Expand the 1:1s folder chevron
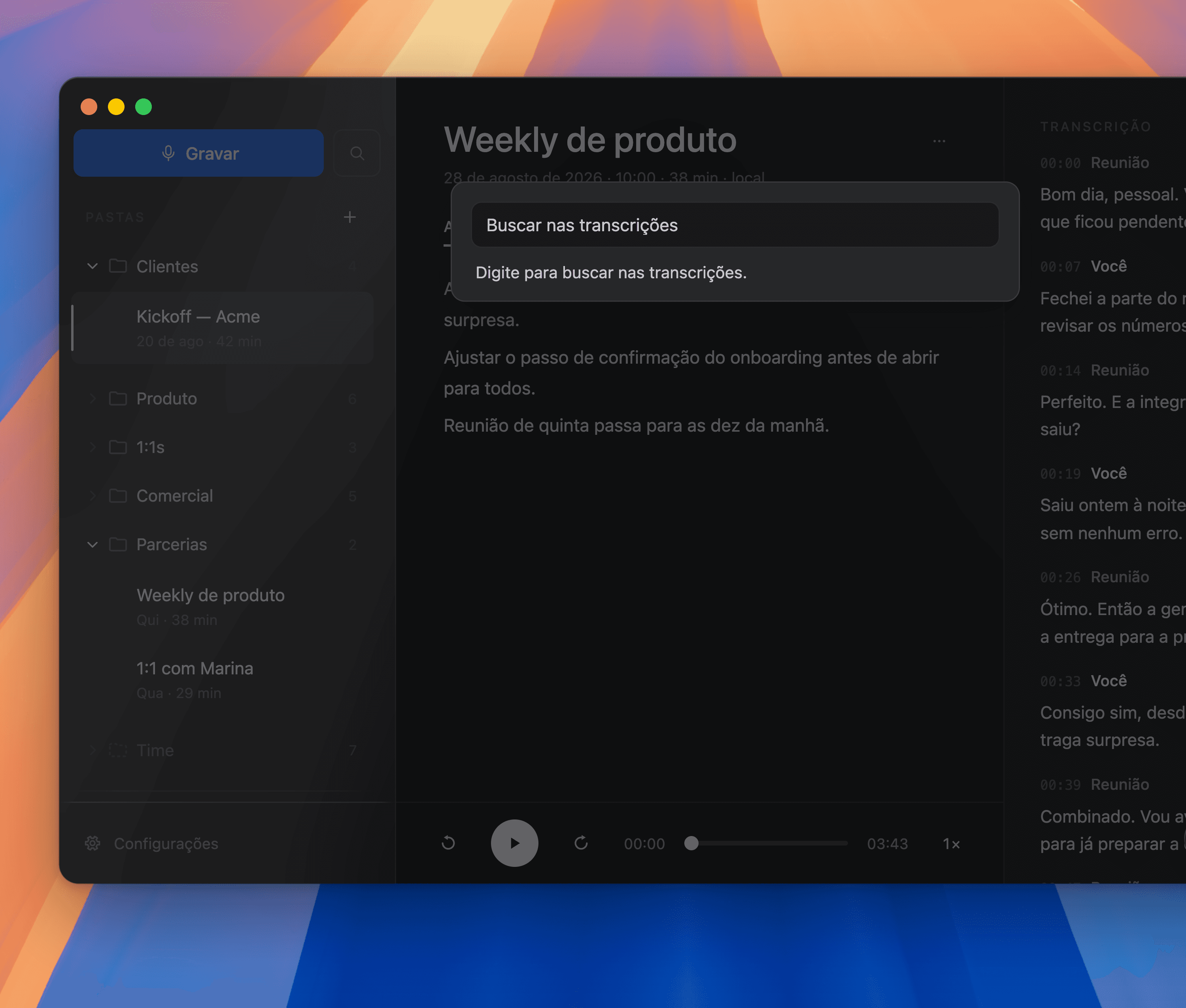 [x=93, y=447]
